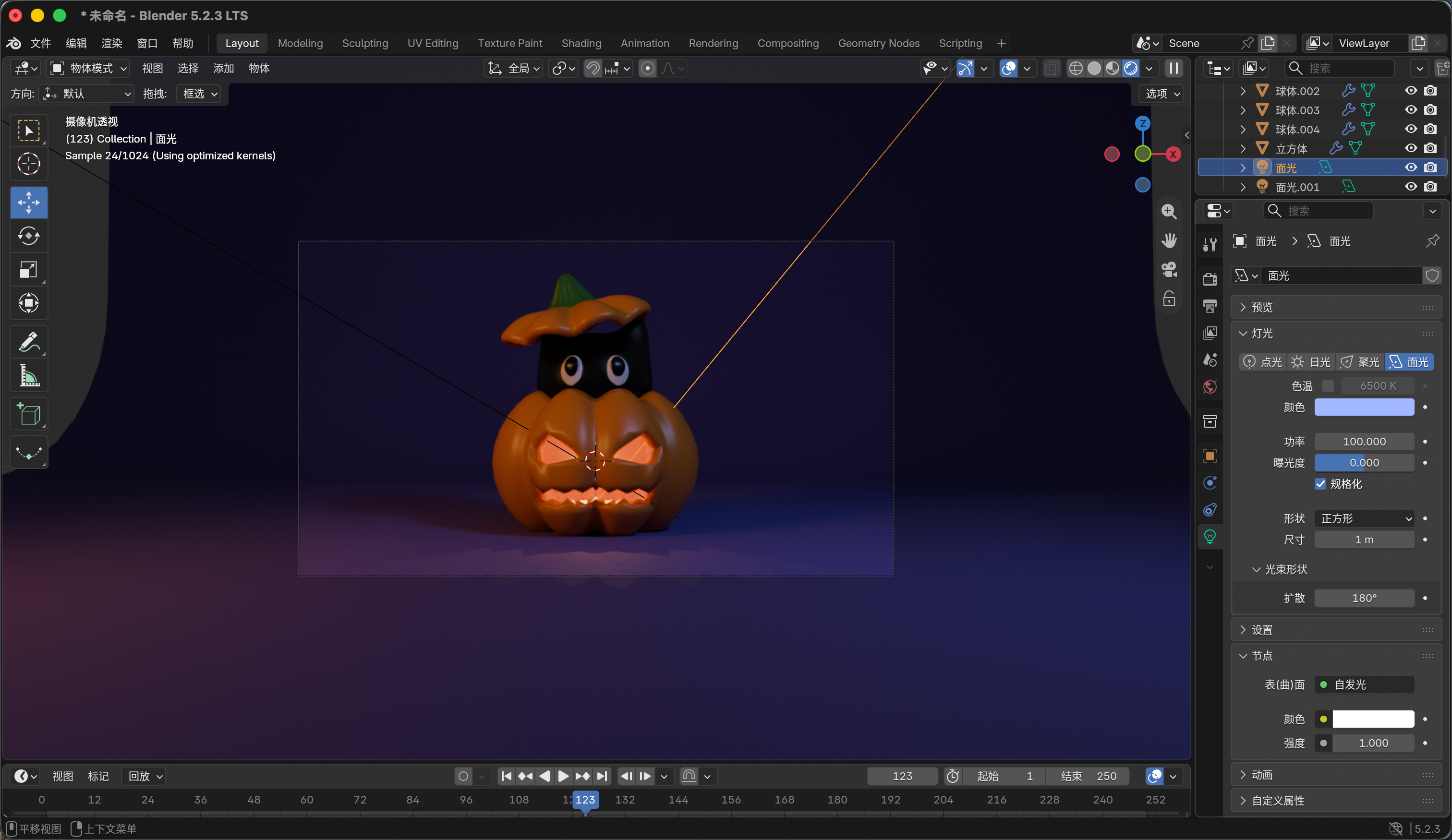
Task: Toggle the camera view icon
Action: pyautogui.click(x=1169, y=269)
